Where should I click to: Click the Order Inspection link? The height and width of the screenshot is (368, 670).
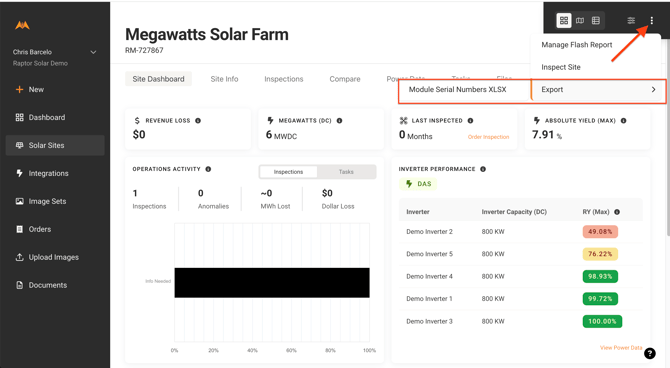click(488, 137)
